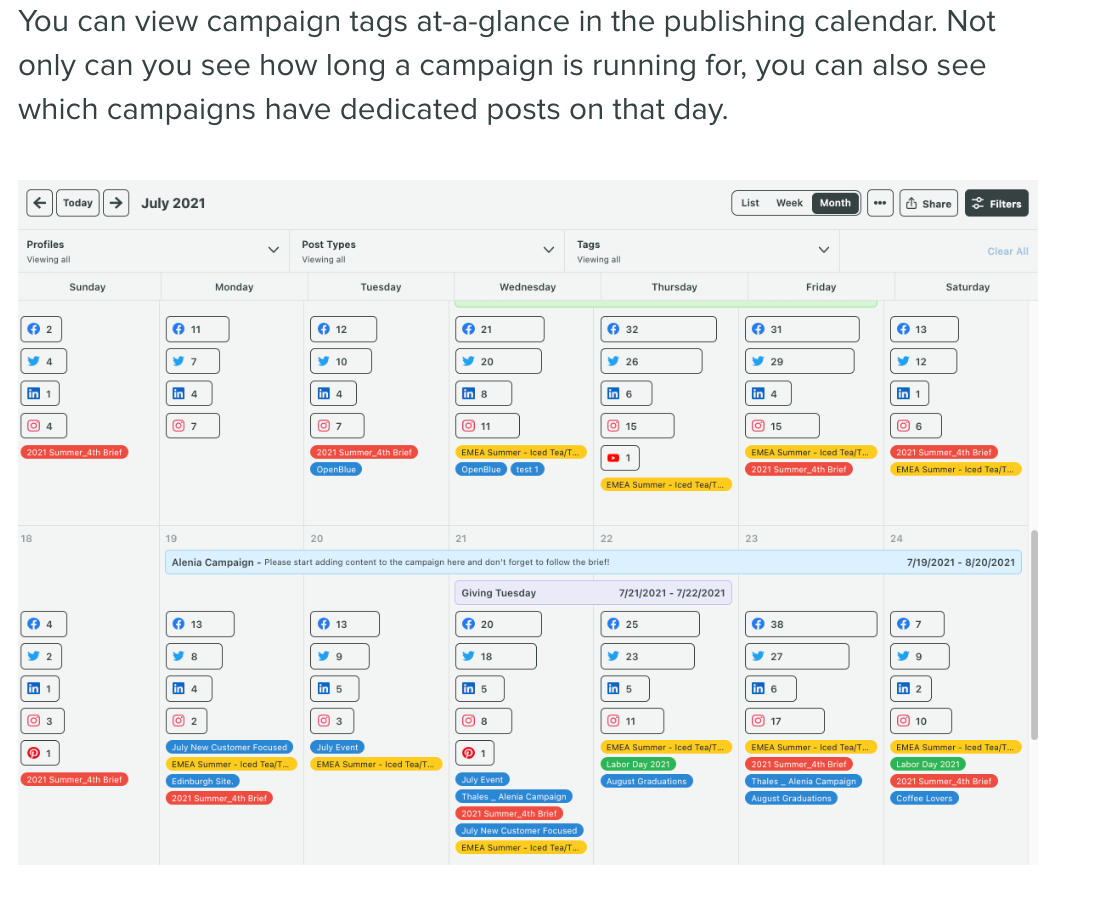
Task: Open Instagram posts with count 17
Action: [x=786, y=721]
